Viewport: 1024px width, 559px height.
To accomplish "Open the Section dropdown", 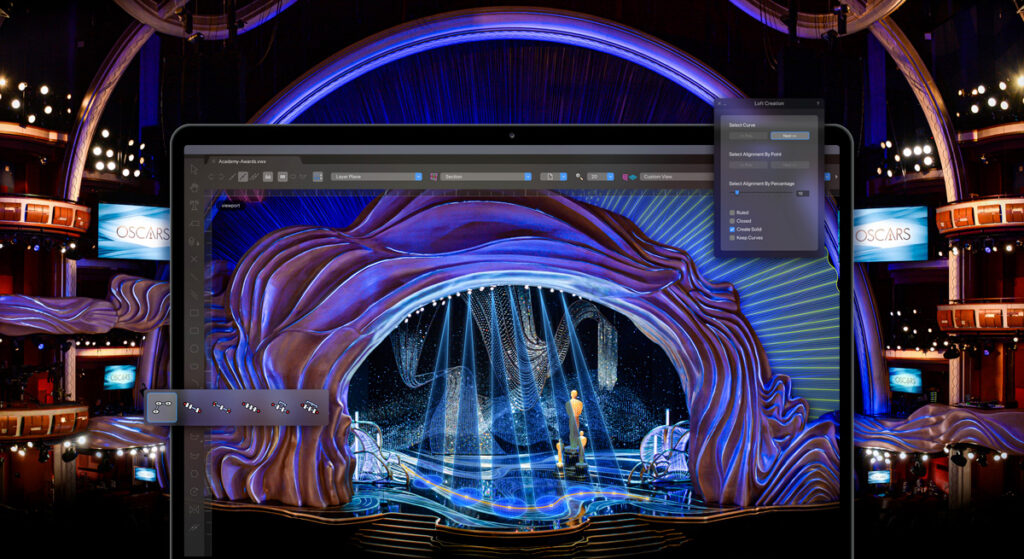I will click(486, 176).
